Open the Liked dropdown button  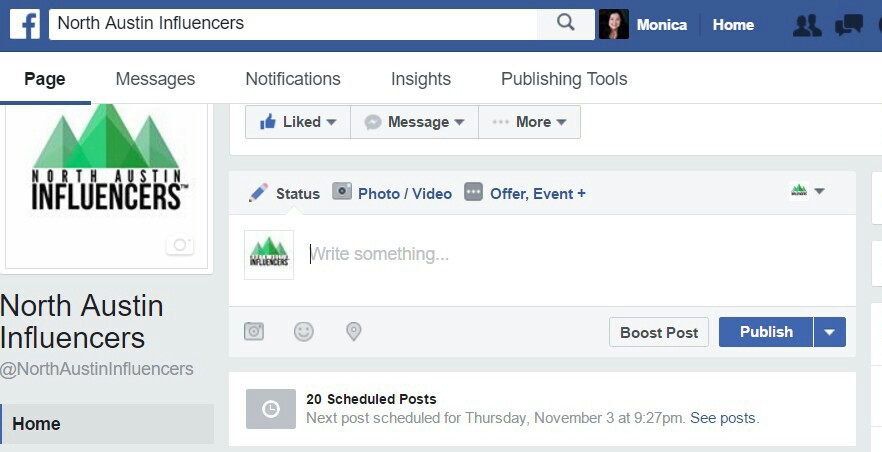[x=298, y=122]
